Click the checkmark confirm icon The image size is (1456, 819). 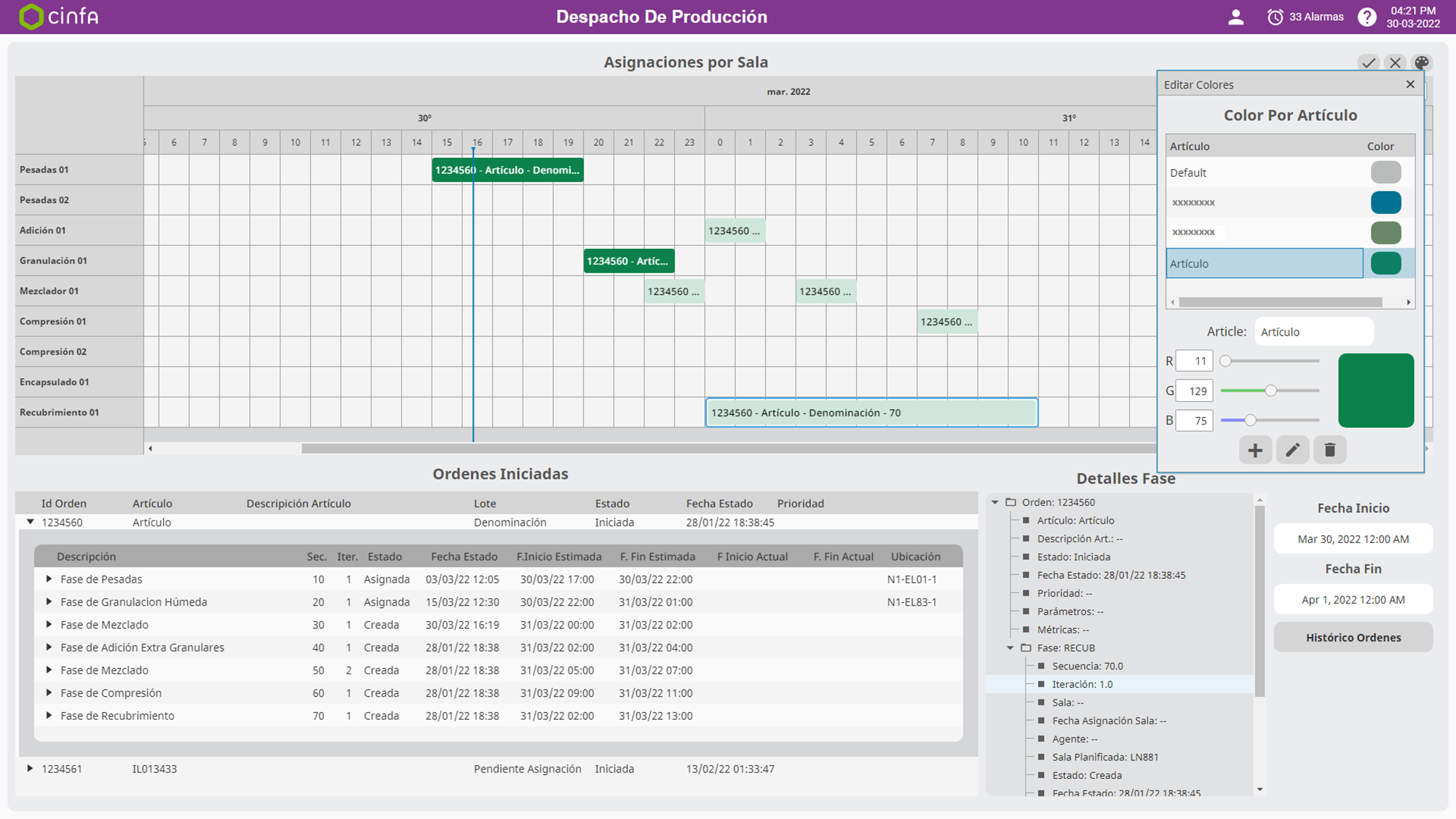[1369, 63]
